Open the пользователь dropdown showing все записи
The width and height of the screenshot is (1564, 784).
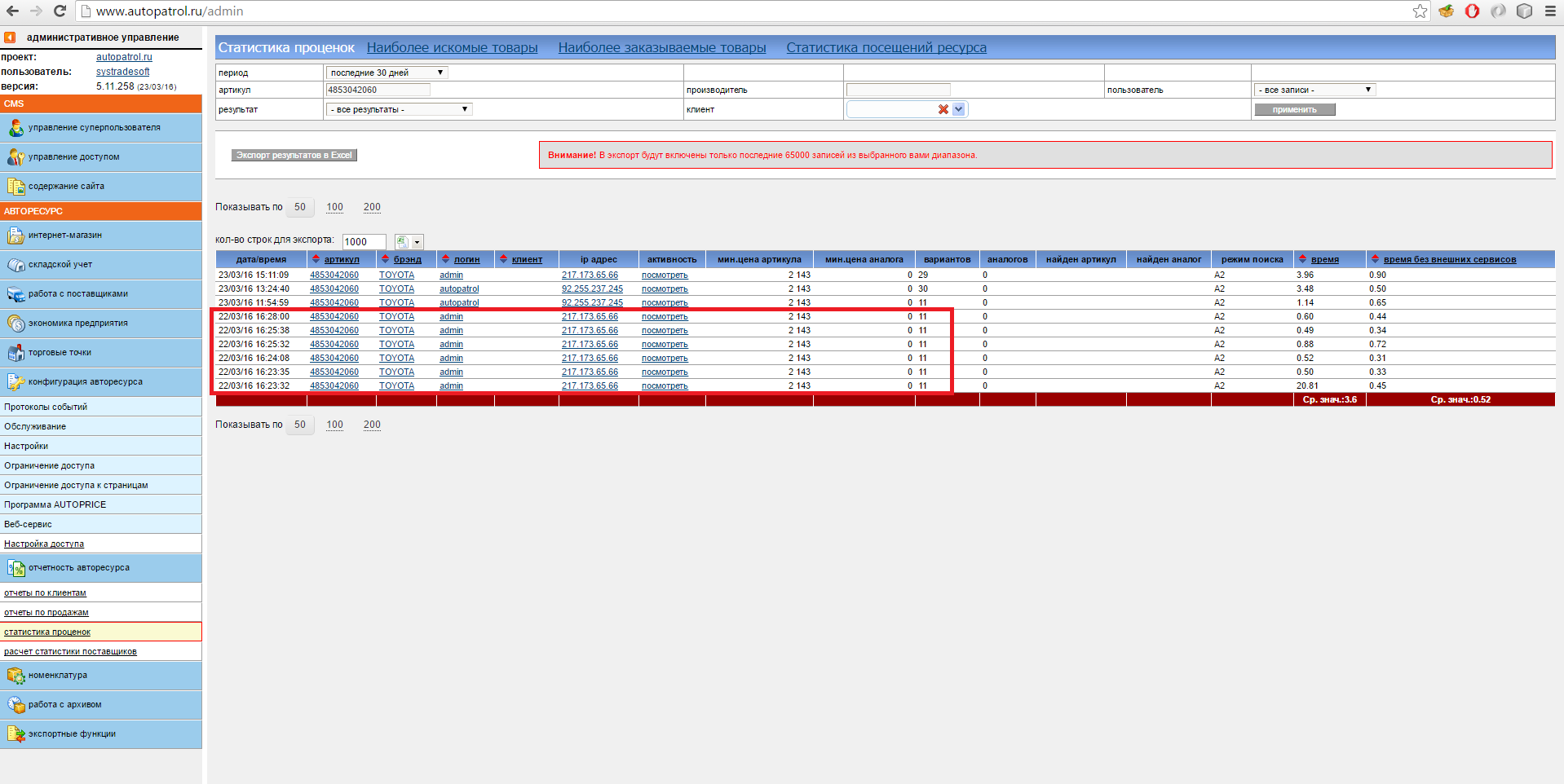pos(1314,90)
